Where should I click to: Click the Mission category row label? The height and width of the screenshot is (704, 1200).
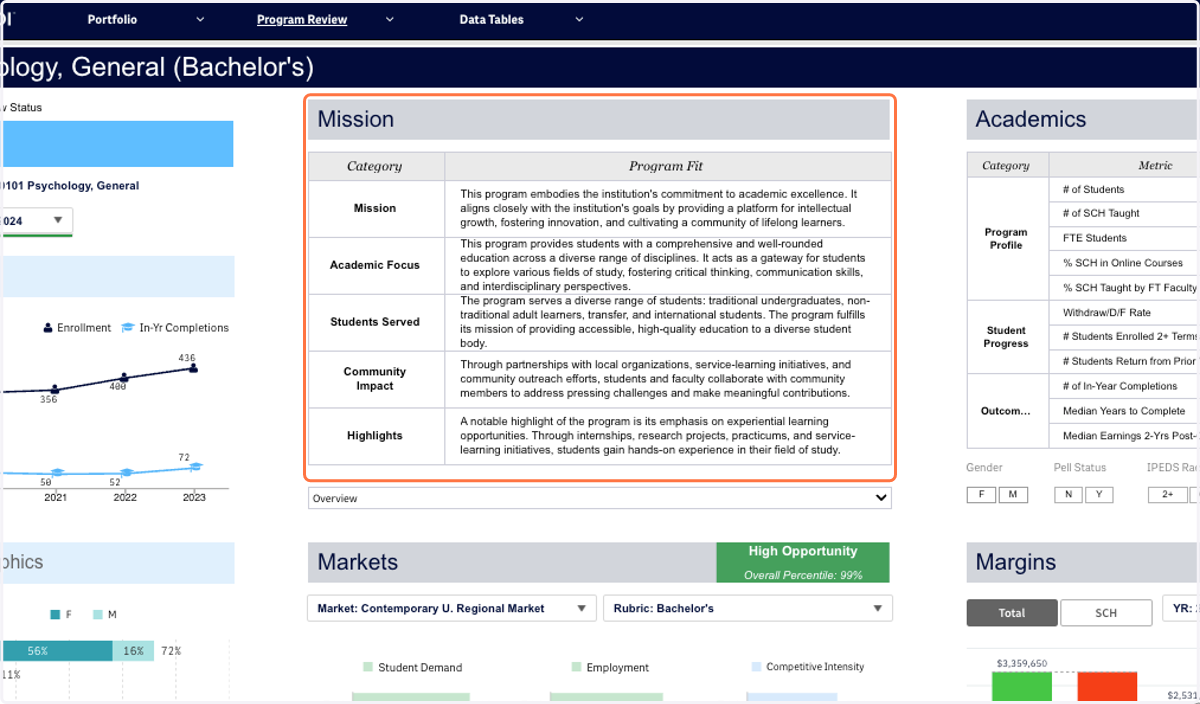[x=375, y=208]
